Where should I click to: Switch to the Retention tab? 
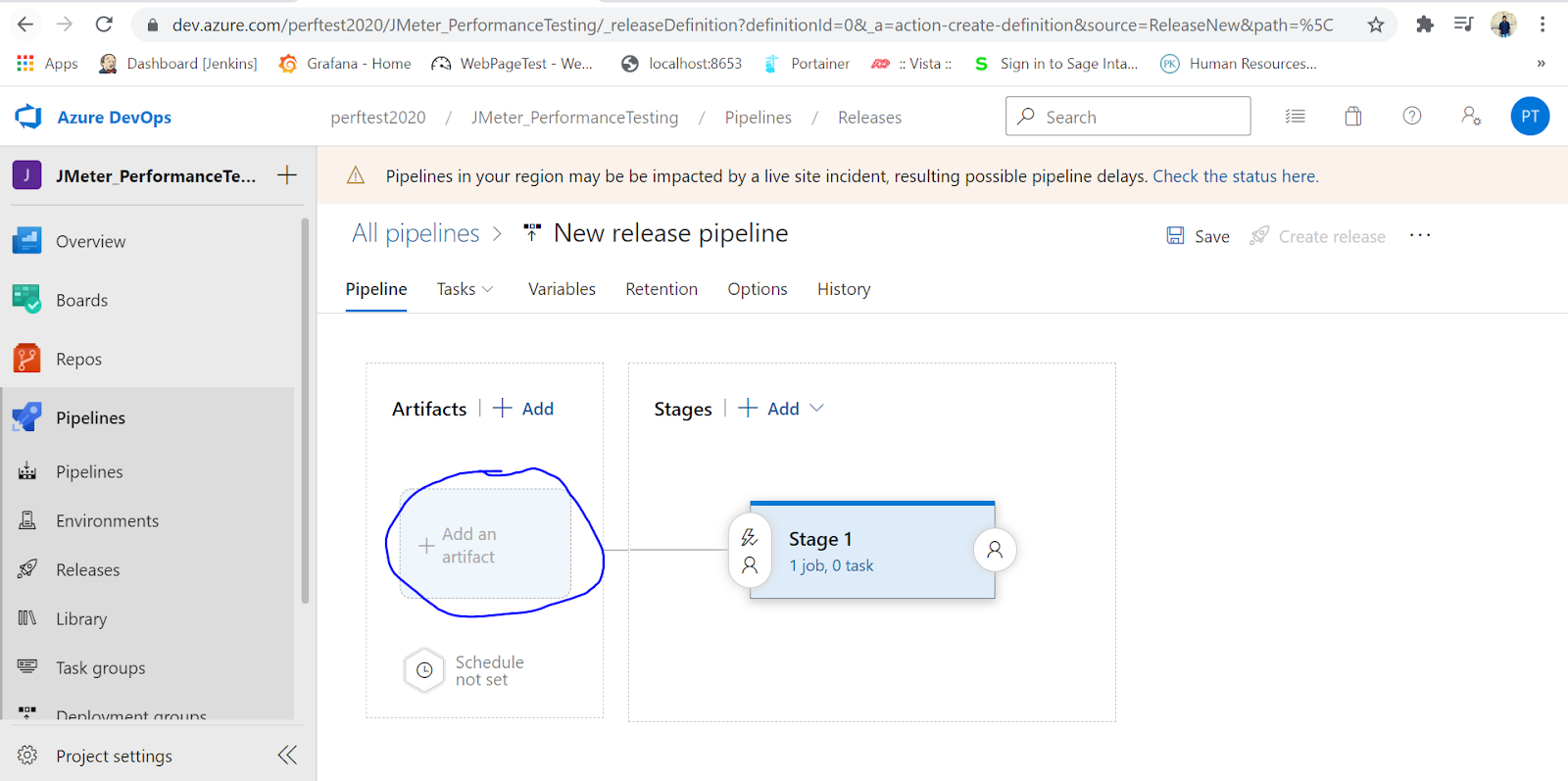(x=661, y=289)
